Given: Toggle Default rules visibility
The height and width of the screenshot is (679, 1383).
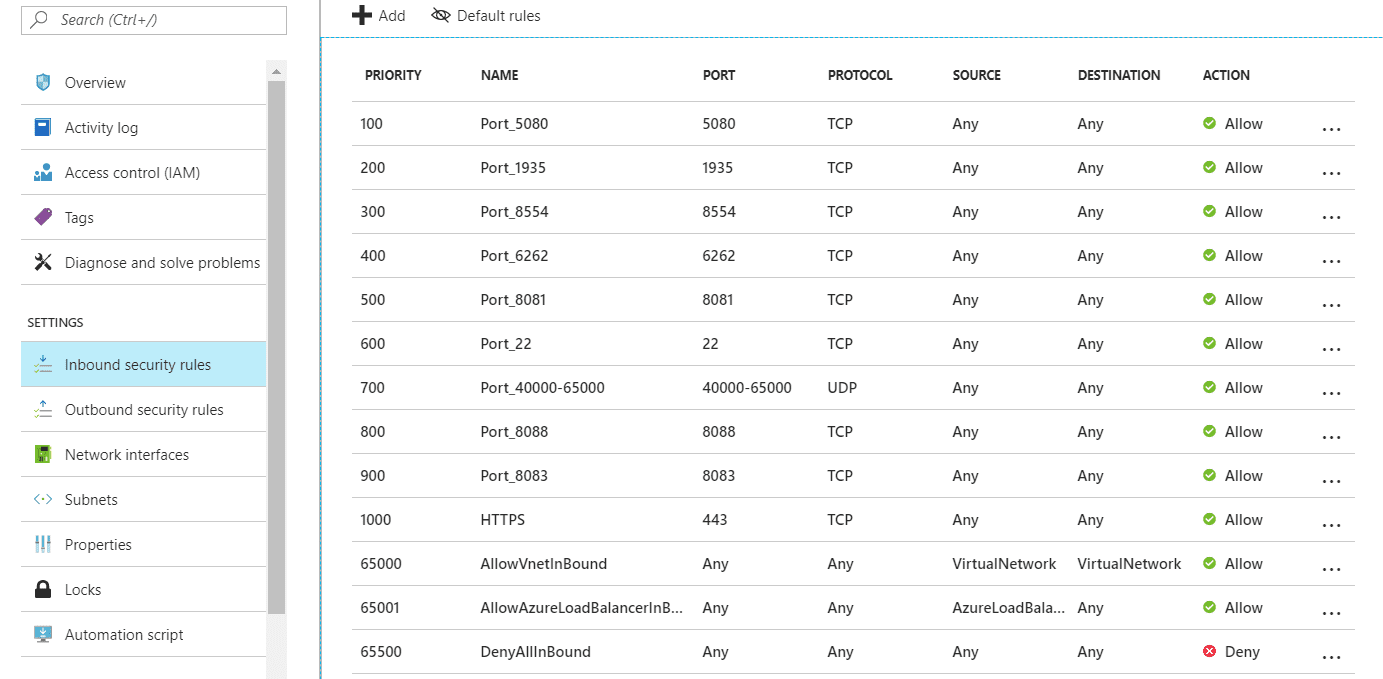Looking at the screenshot, I should coord(486,15).
